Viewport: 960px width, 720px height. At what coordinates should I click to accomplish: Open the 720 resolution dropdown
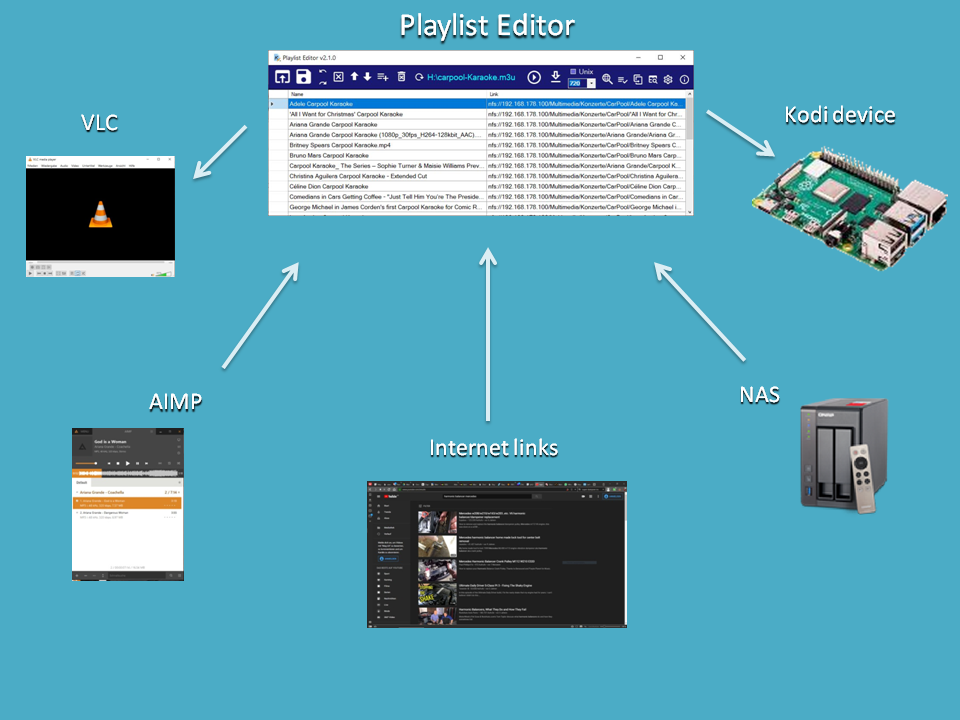tap(591, 84)
